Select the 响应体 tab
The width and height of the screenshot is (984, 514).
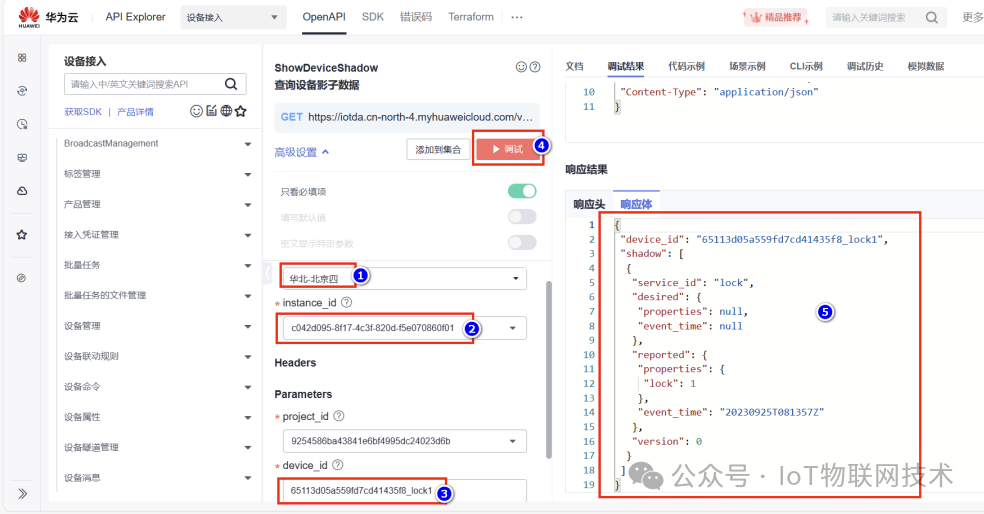636,204
